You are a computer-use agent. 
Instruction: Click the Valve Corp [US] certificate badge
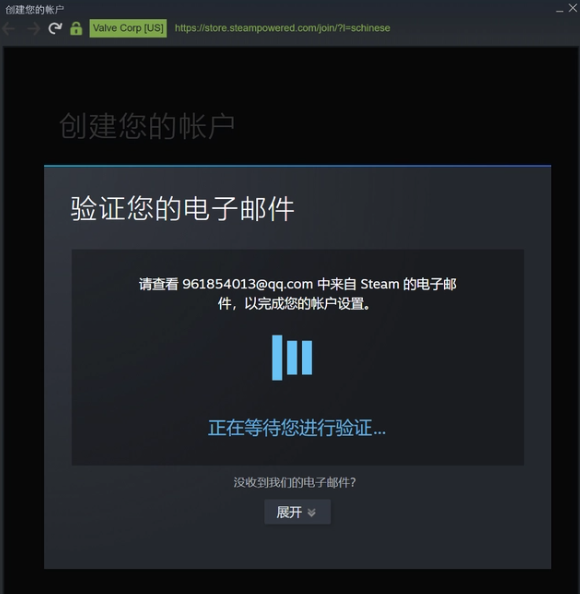click(x=128, y=28)
